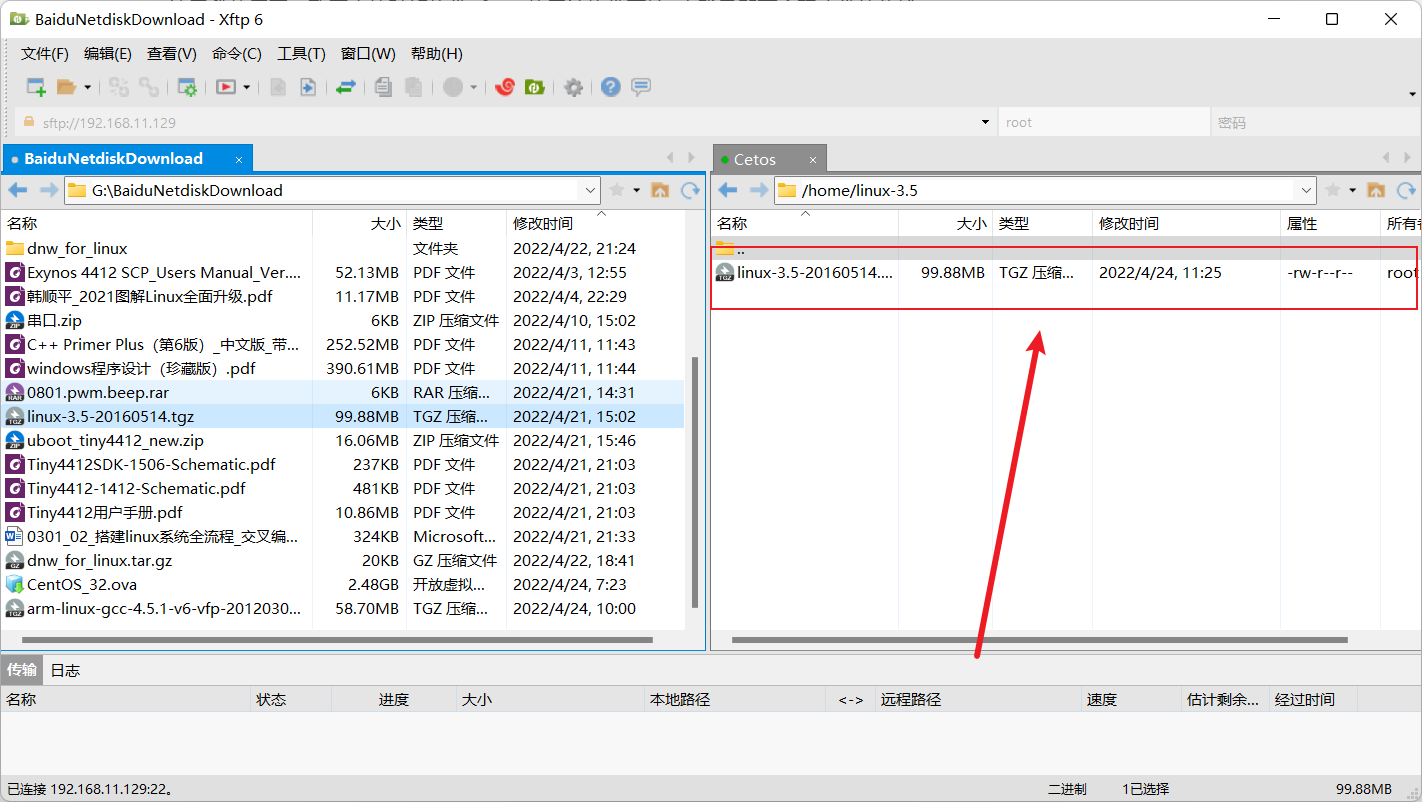The width and height of the screenshot is (1422, 802).
Task: Expand the dropdown next to the globe icon
Action: click(474, 87)
